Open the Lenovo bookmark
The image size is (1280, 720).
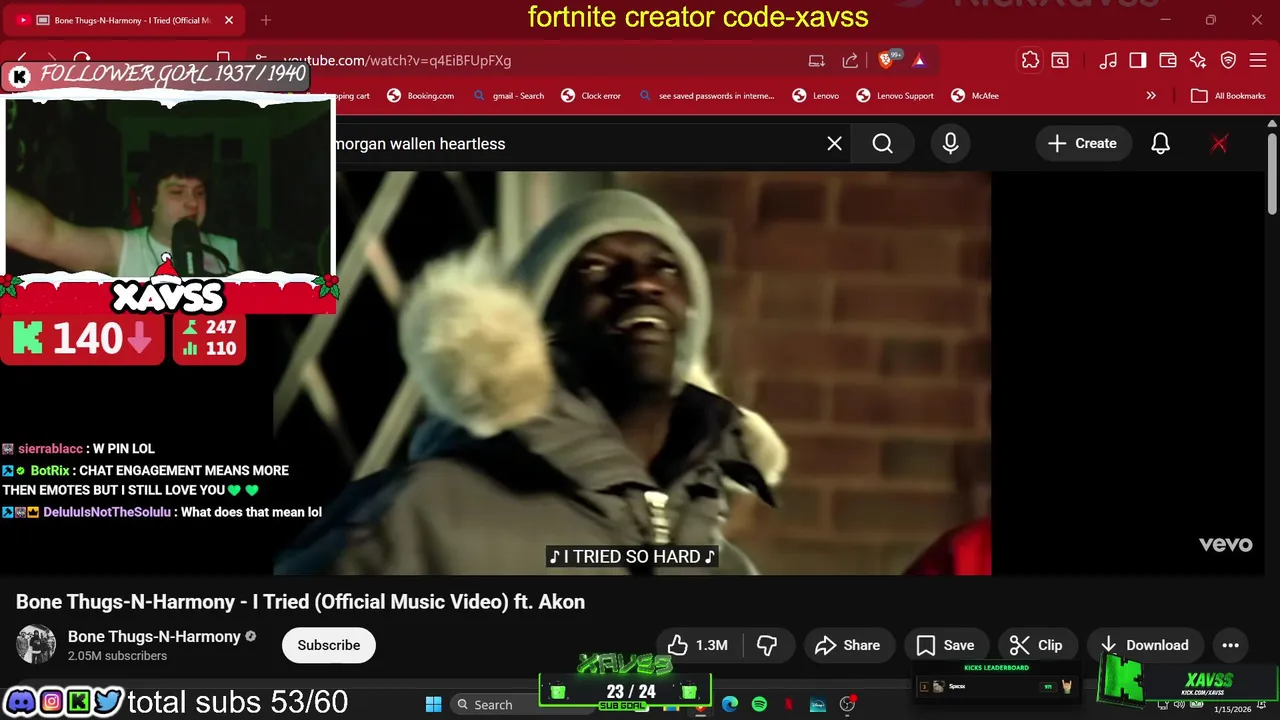(816, 96)
